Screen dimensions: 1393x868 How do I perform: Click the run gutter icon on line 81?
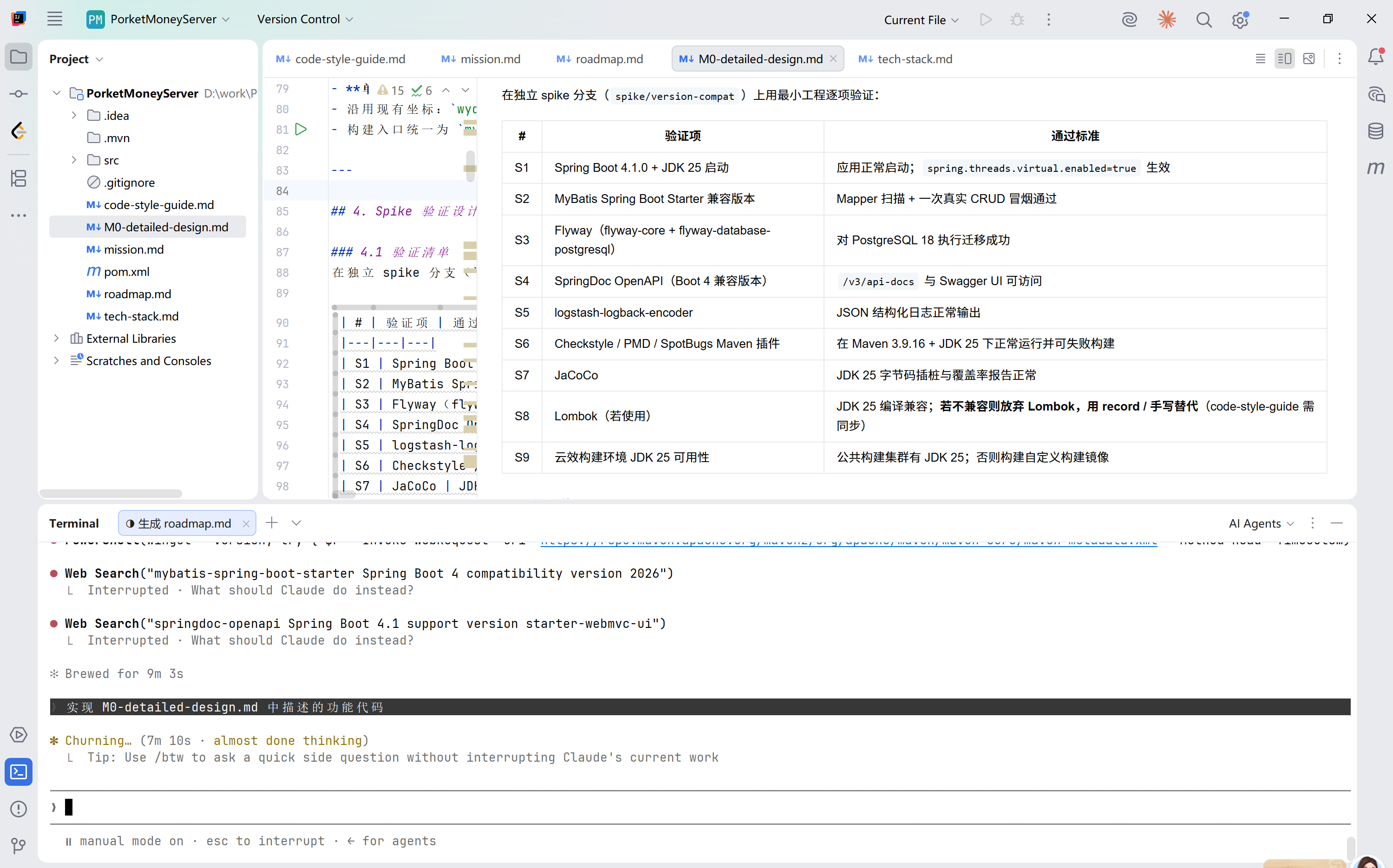point(301,129)
